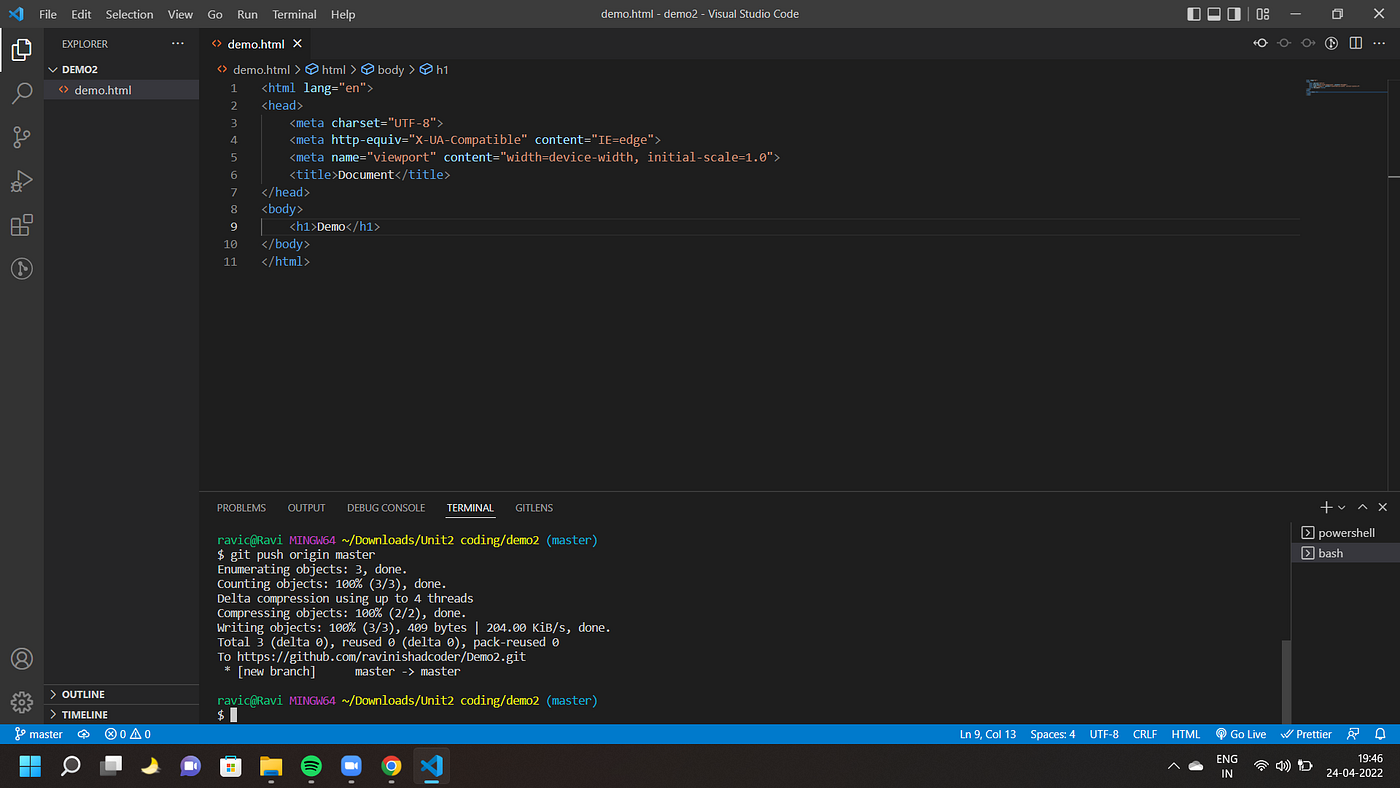1400x788 pixels.
Task: Switch to the DEBUG CONSOLE tab
Action: (386, 508)
